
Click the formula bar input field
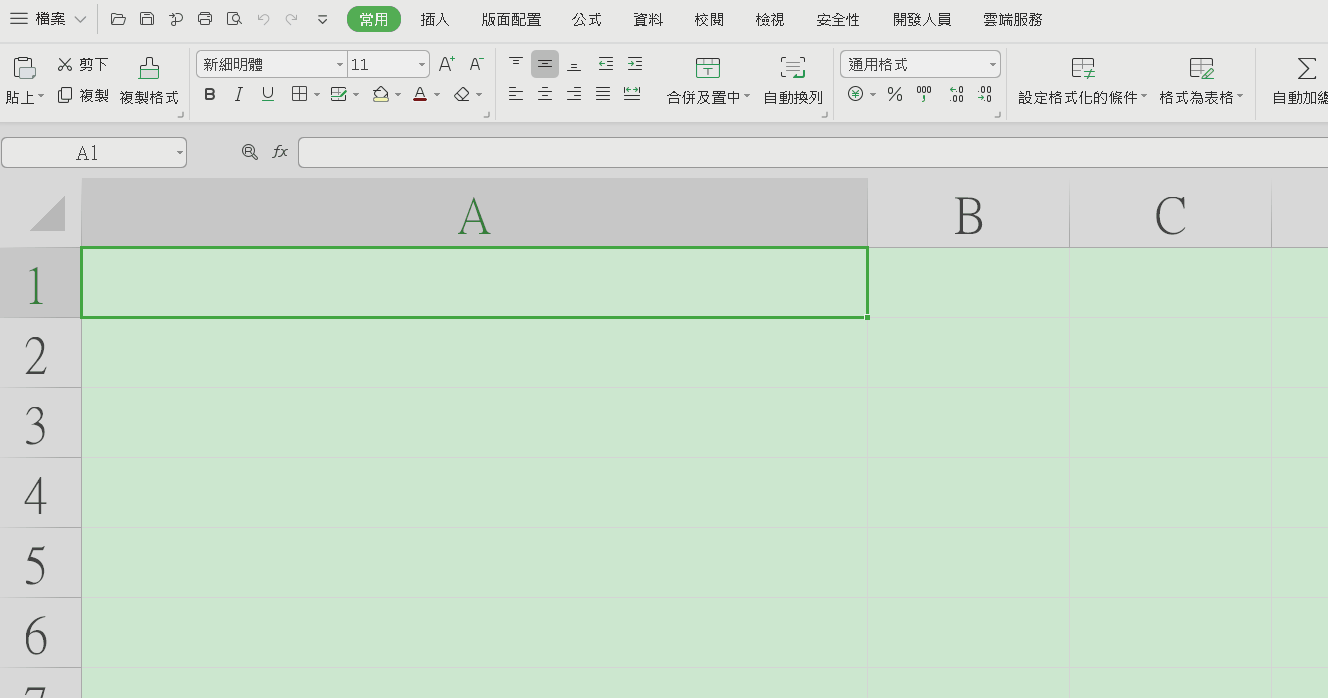pos(812,152)
